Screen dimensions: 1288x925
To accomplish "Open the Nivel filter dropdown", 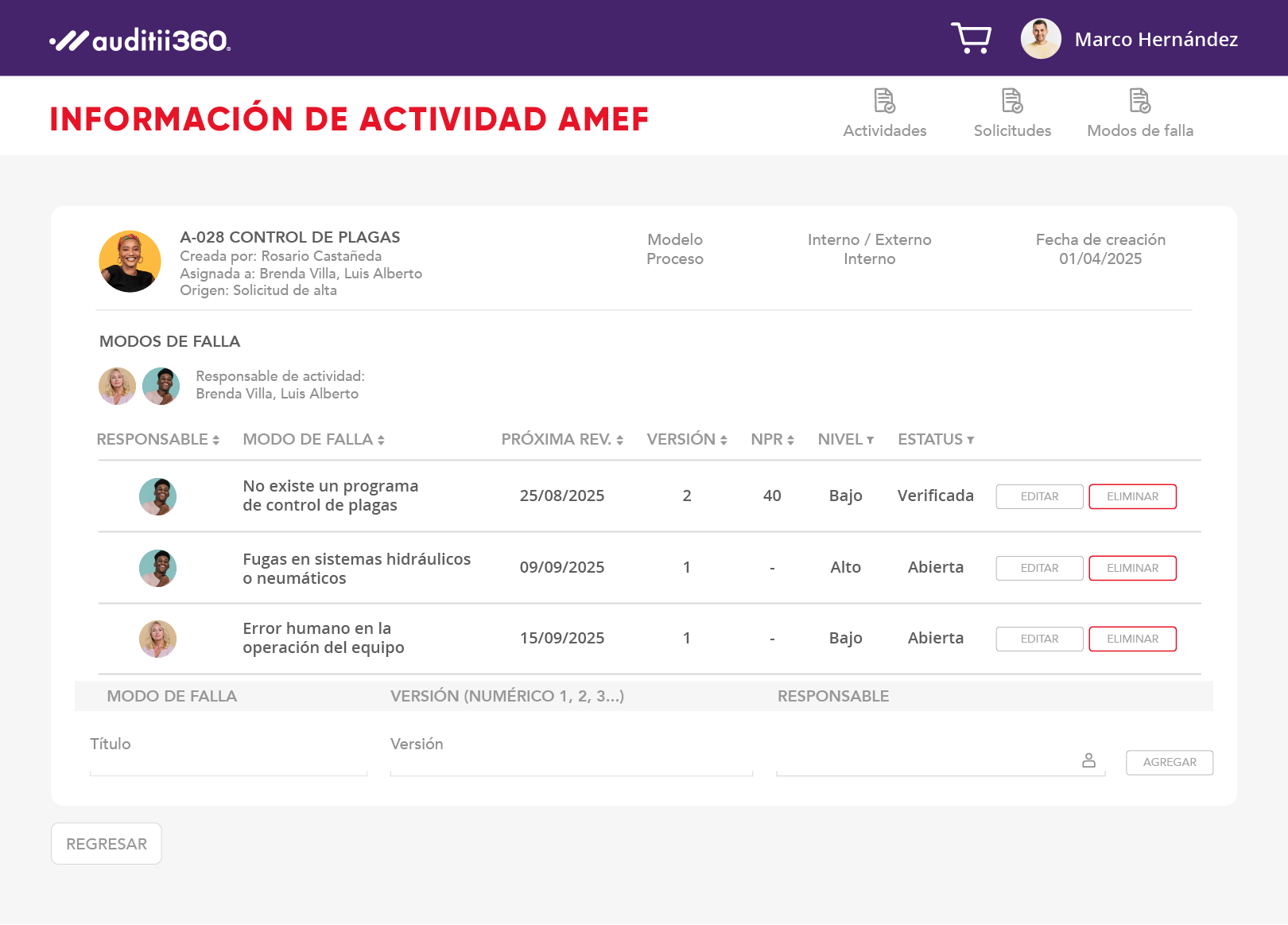I will pos(845,440).
